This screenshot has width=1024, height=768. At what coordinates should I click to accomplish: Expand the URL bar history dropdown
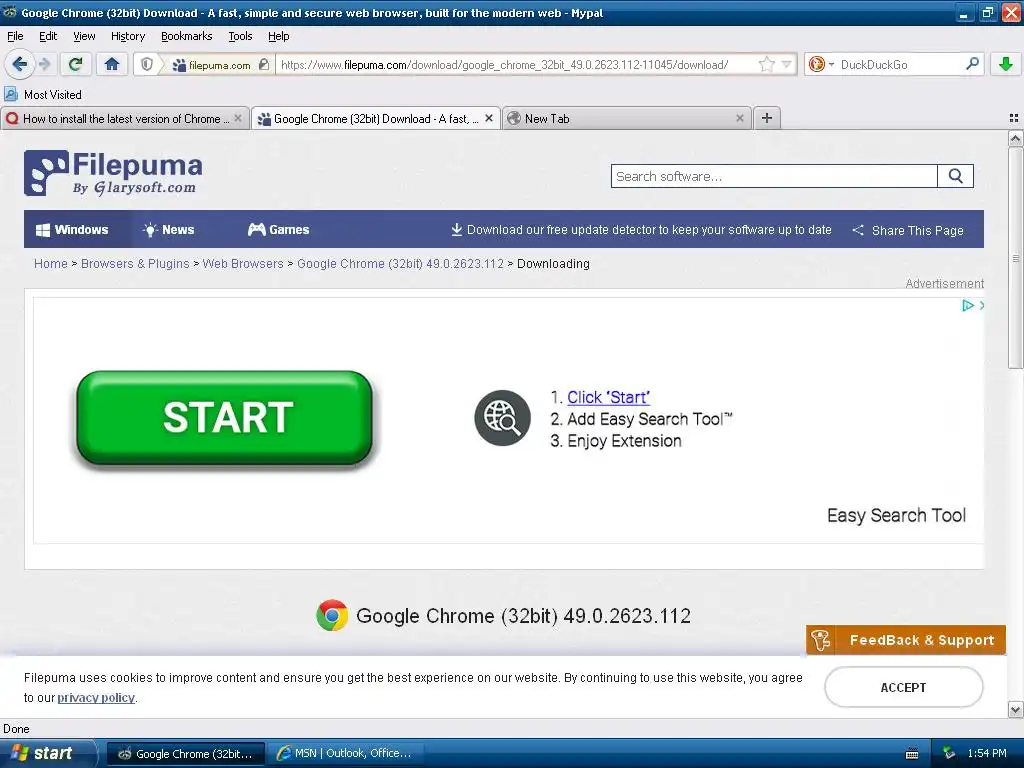coord(786,64)
